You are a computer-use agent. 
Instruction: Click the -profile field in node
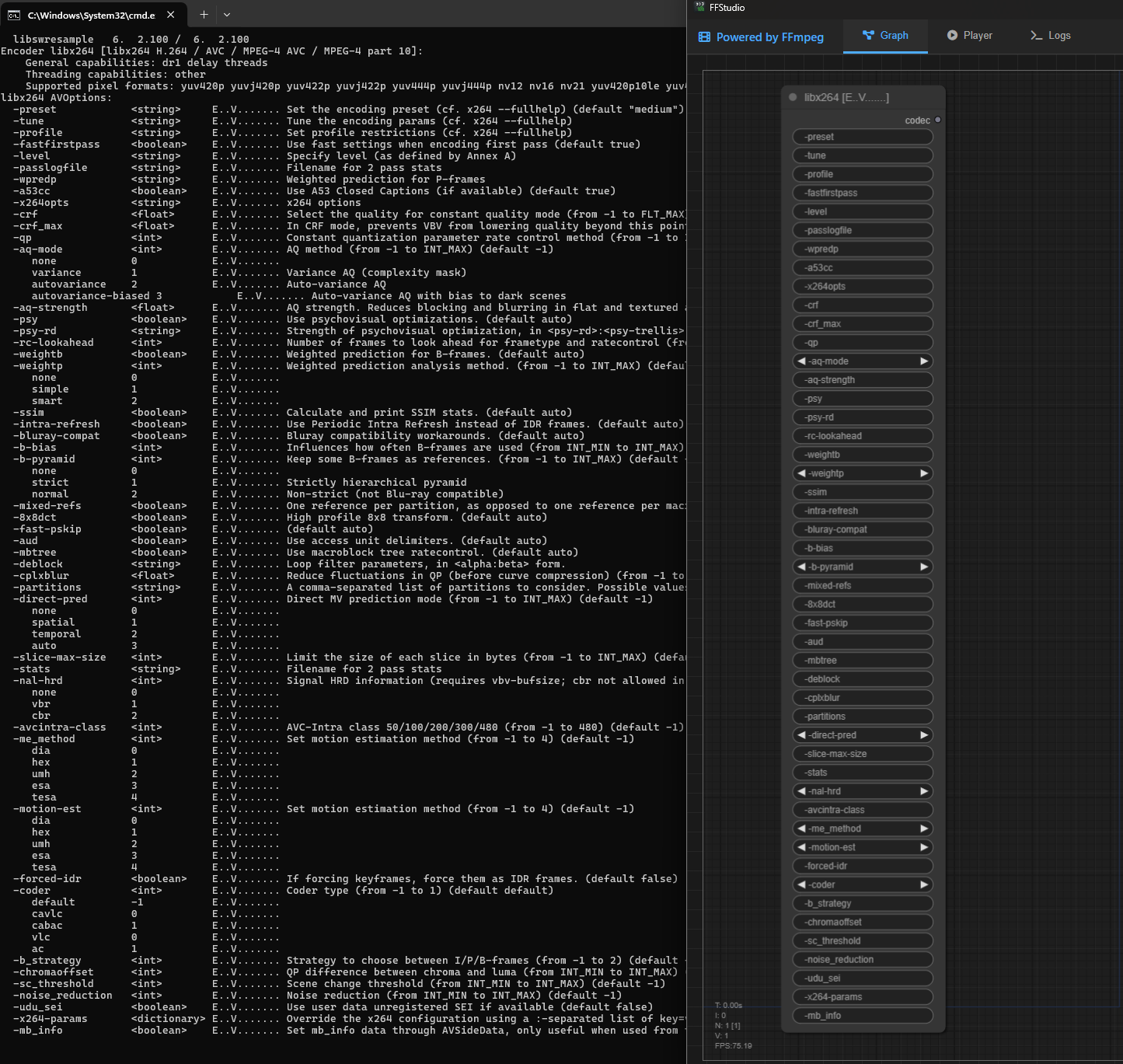(863, 174)
